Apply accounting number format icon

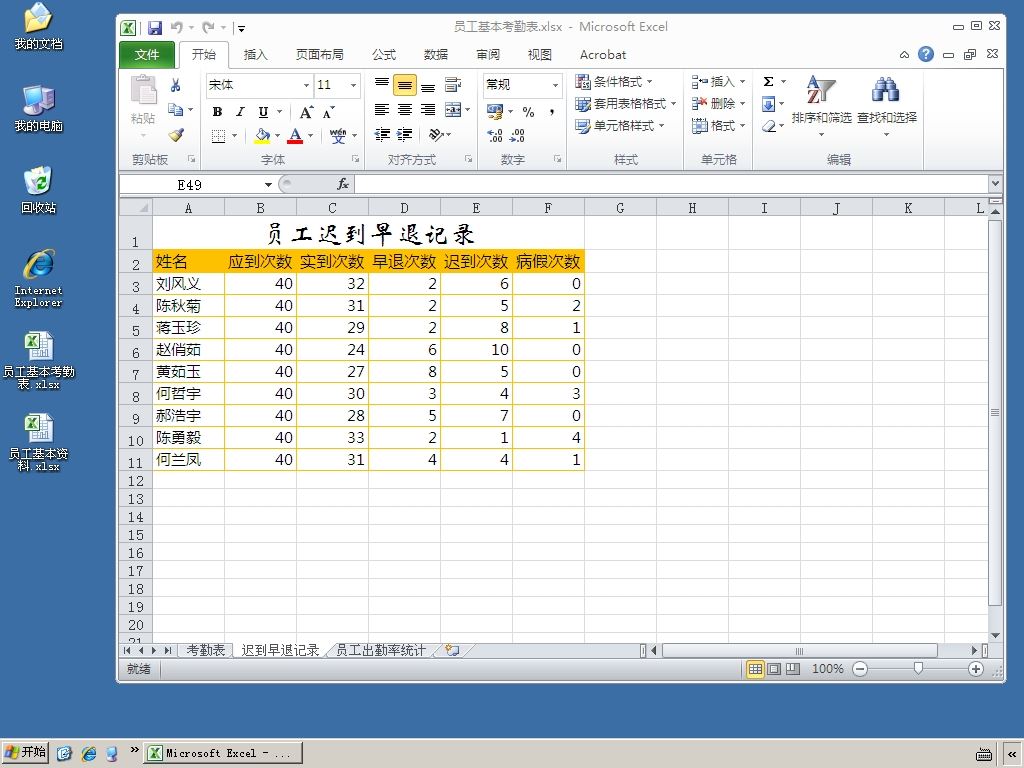(495, 112)
